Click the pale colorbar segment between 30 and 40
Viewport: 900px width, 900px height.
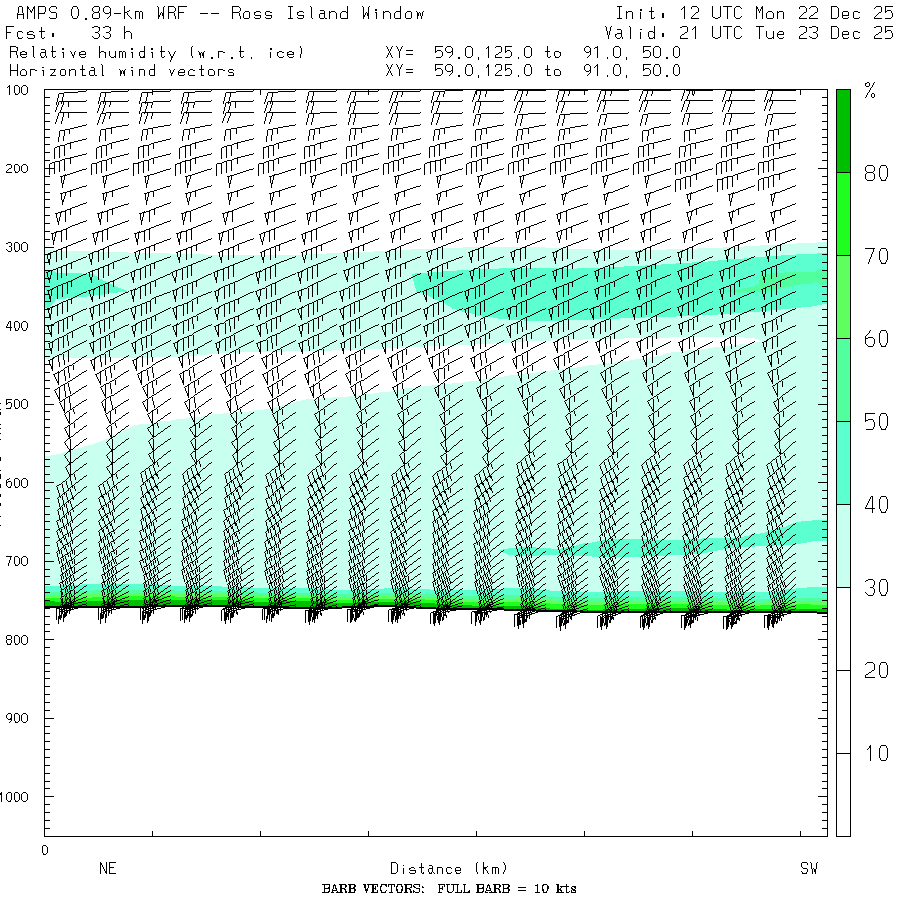844,545
